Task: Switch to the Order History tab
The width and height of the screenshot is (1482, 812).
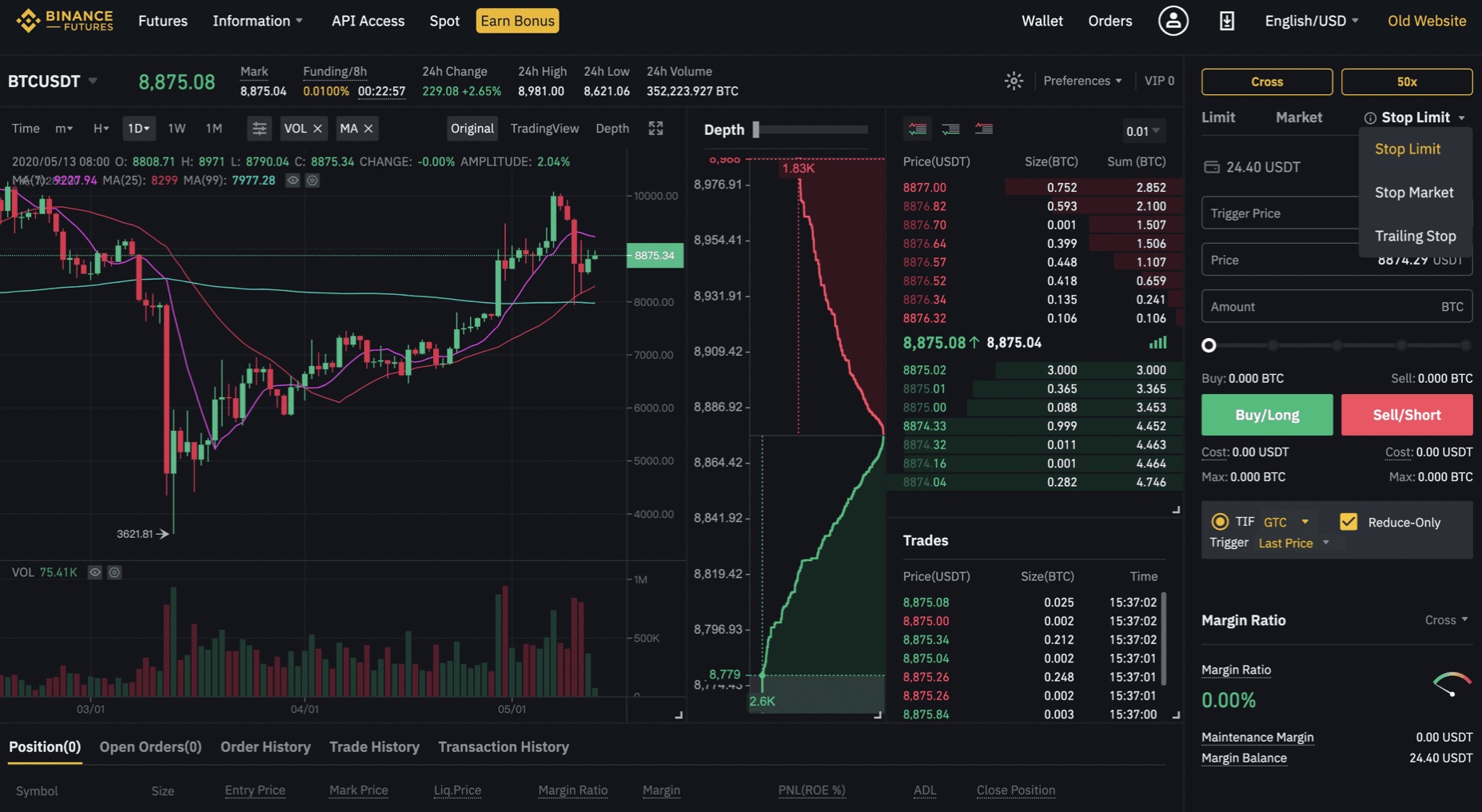Action: [265, 746]
